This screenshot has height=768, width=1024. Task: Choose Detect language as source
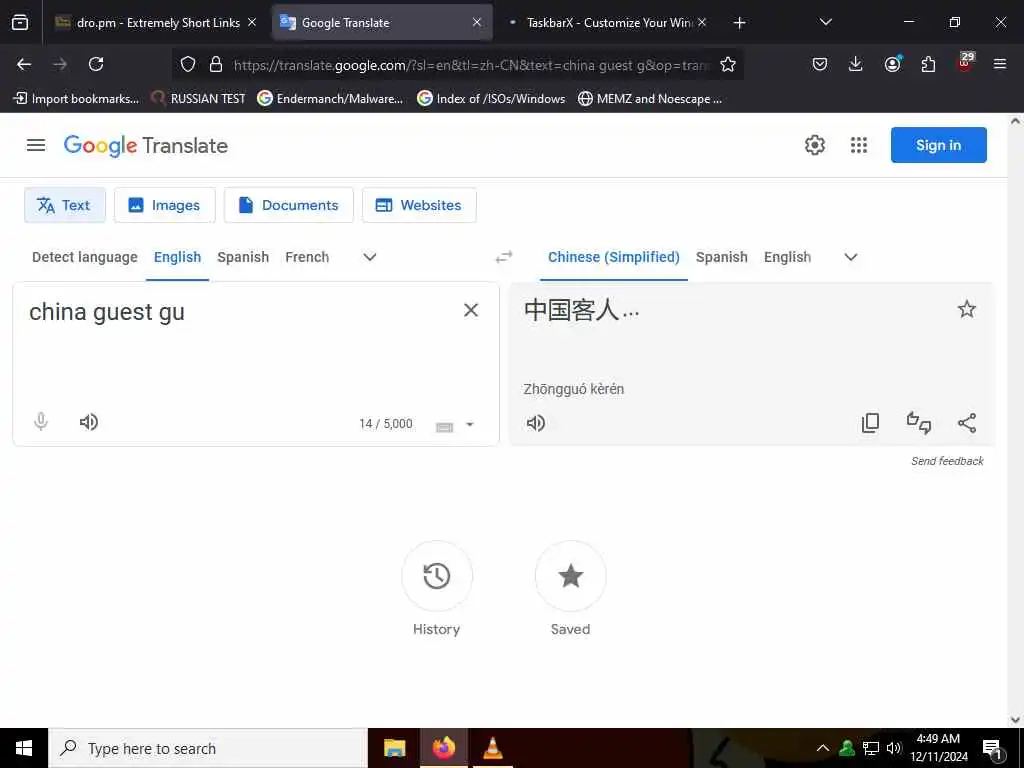[85, 257]
